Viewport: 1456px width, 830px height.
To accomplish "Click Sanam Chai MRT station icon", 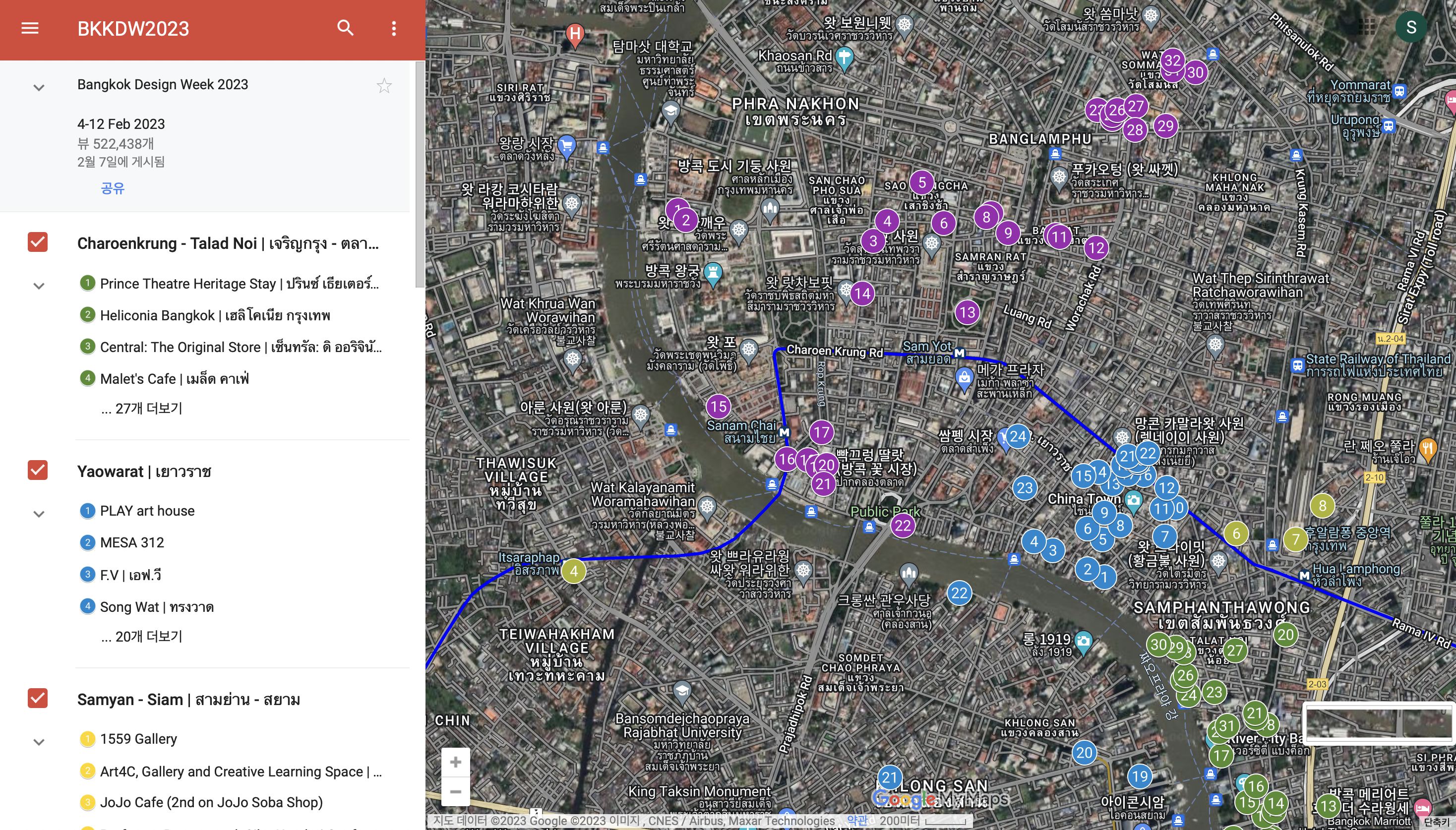I will coord(785,433).
